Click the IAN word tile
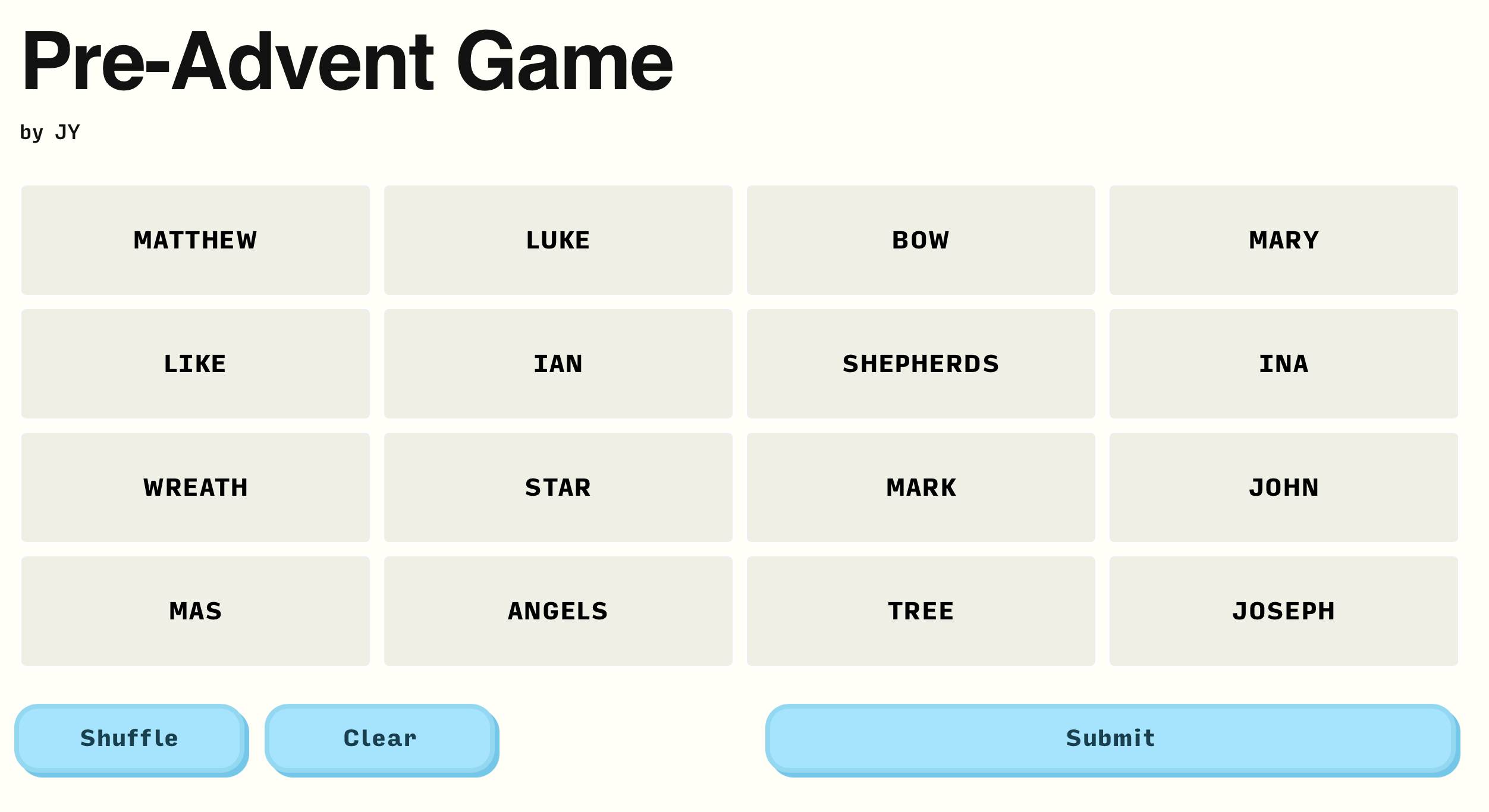This screenshot has height=812, width=1489. coord(558,364)
